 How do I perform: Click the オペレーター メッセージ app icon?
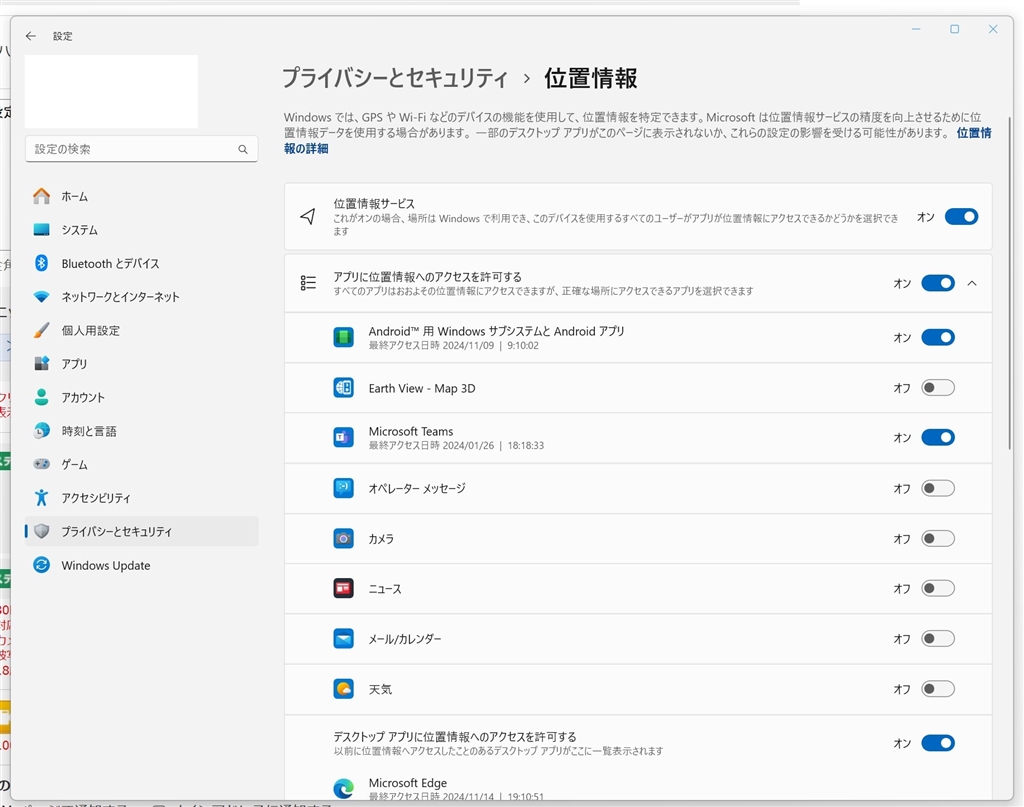click(344, 488)
